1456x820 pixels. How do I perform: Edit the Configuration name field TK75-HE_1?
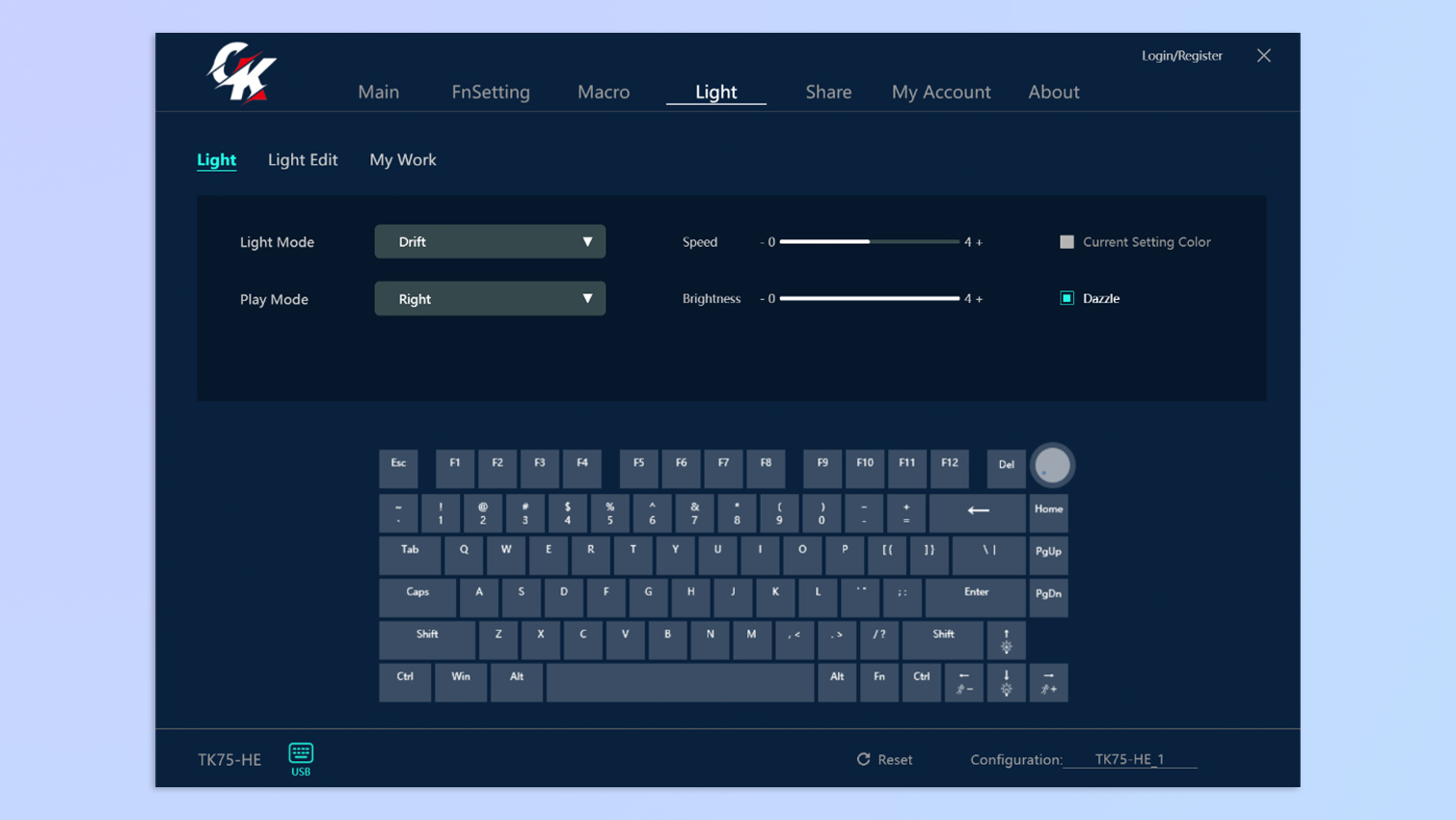pos(1129,759)
